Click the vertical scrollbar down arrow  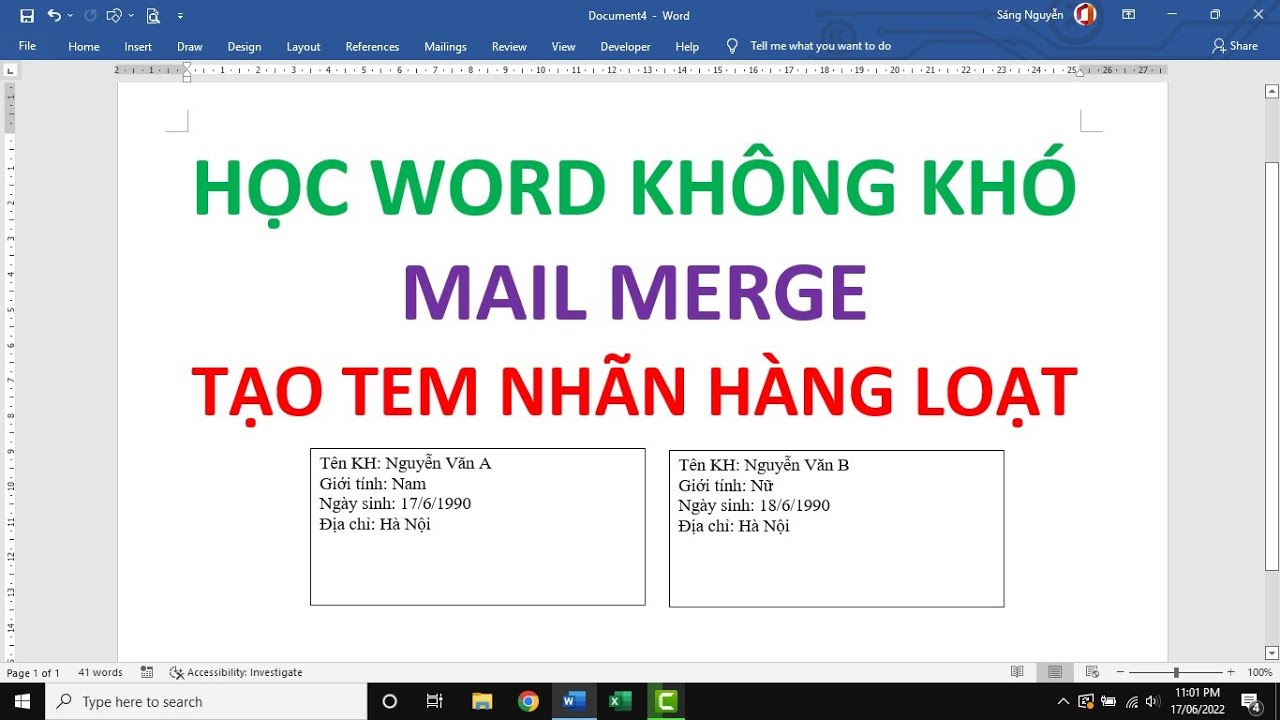pos(1271,652)
